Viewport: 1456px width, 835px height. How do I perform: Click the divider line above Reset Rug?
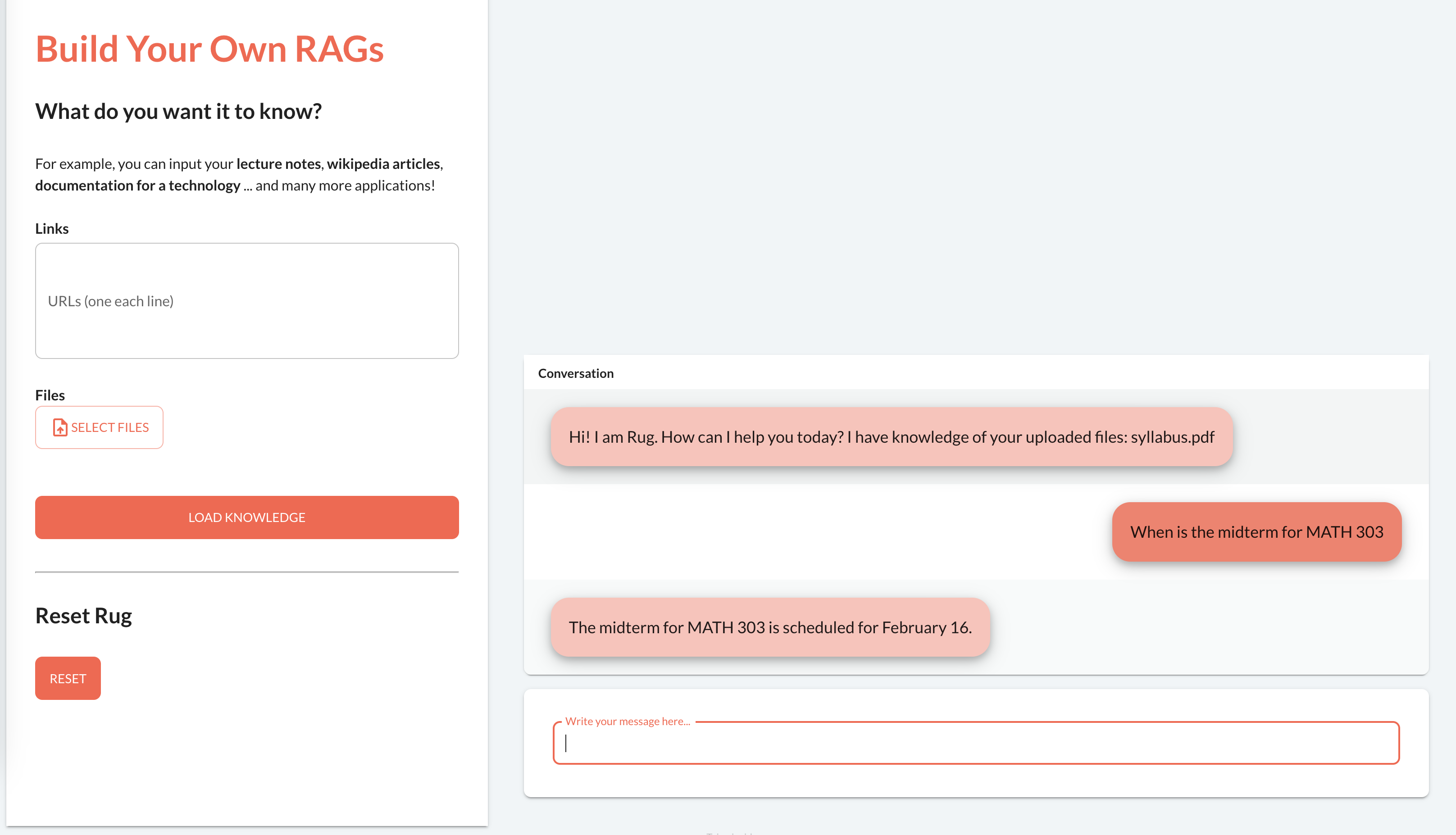tap(246, 572)
